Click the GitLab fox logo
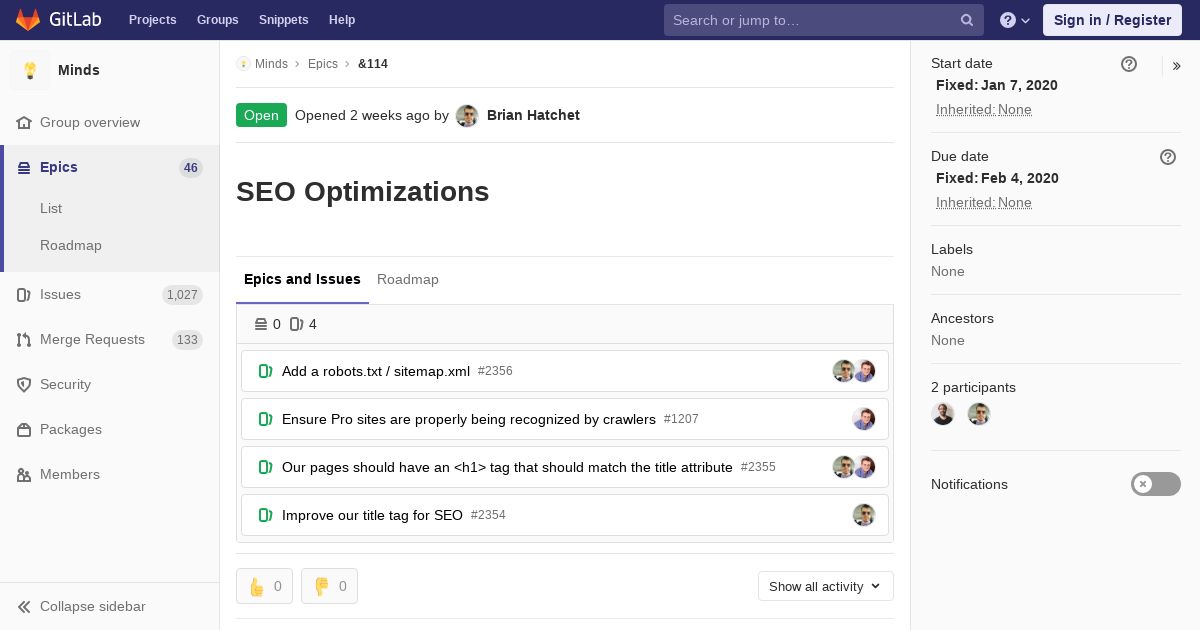1200x630 pixels. pyautogui.click(x=28, y=20)
